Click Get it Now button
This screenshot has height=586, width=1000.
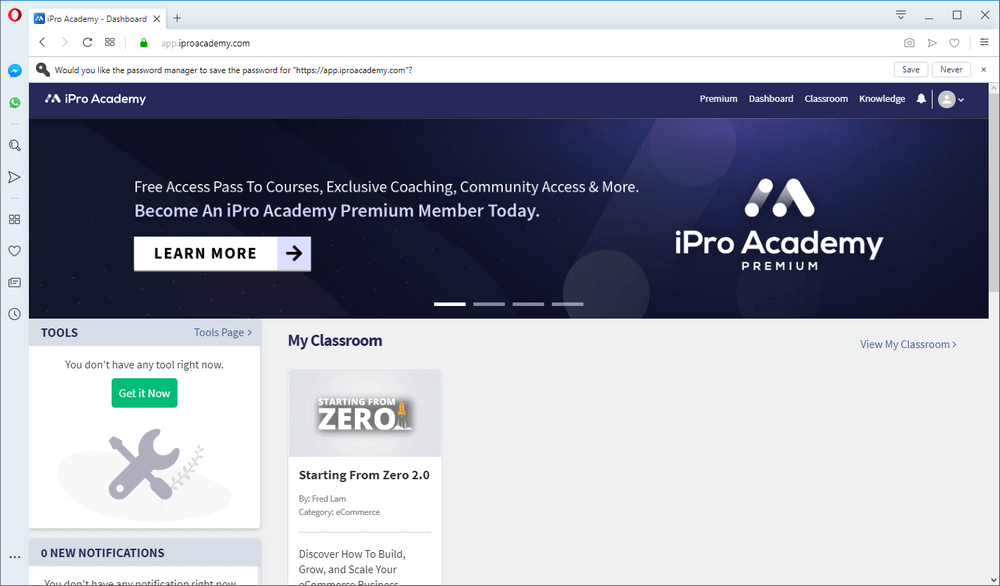coord(144,393)
